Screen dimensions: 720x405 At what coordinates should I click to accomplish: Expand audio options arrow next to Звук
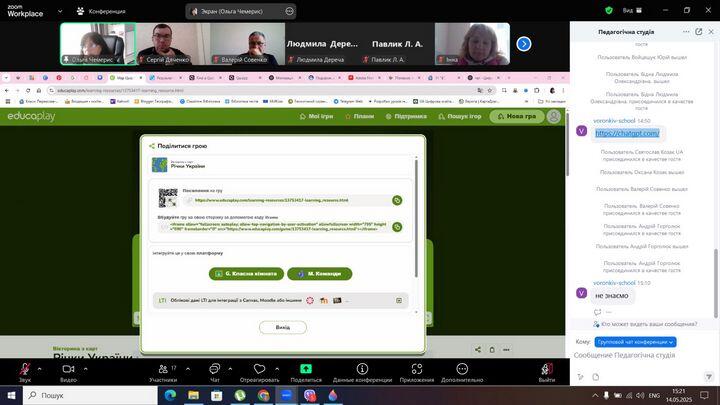pyautogui.click(x=39, y=369)
